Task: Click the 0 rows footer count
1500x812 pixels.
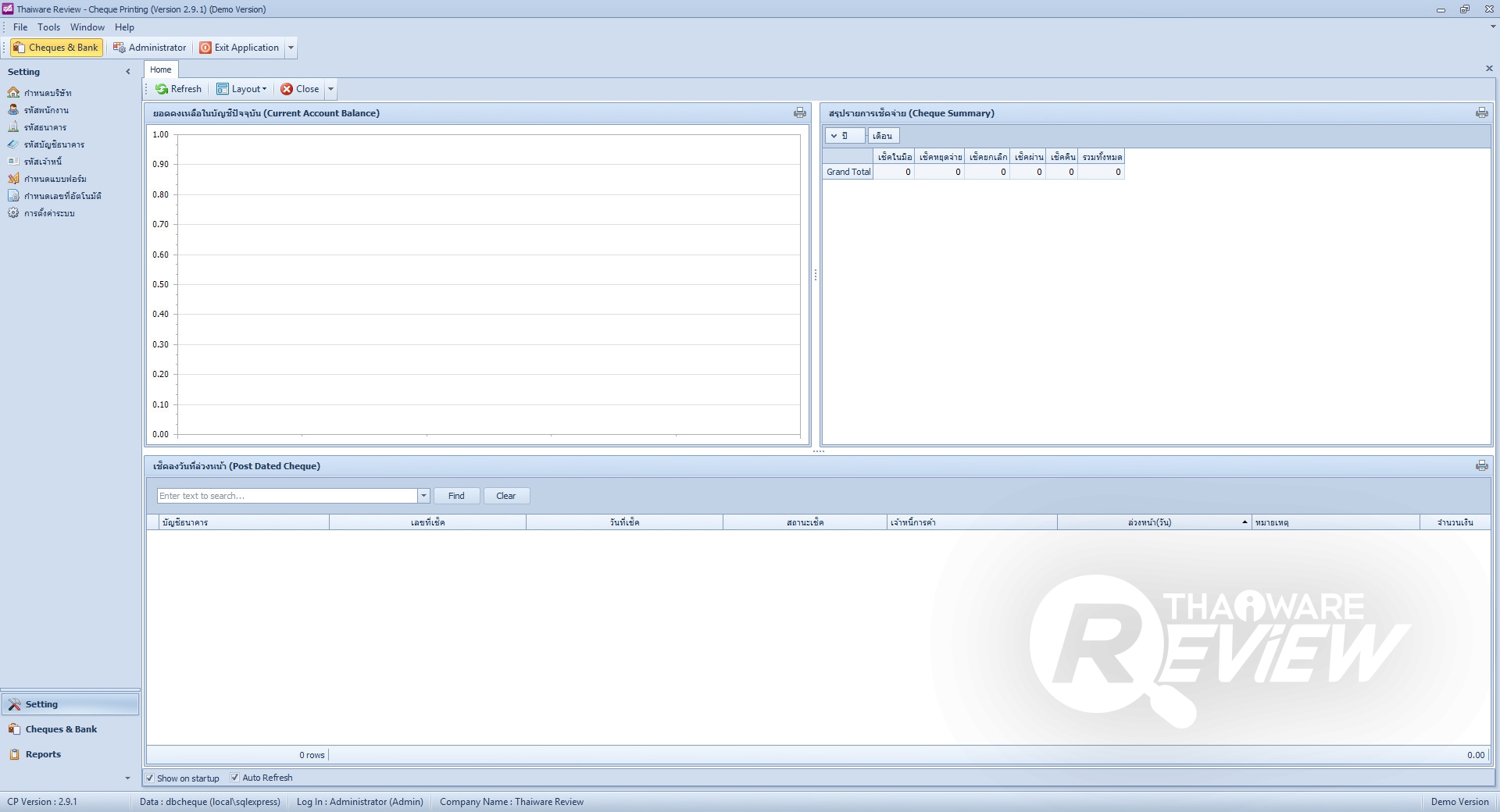Action: tap(312, 755)
